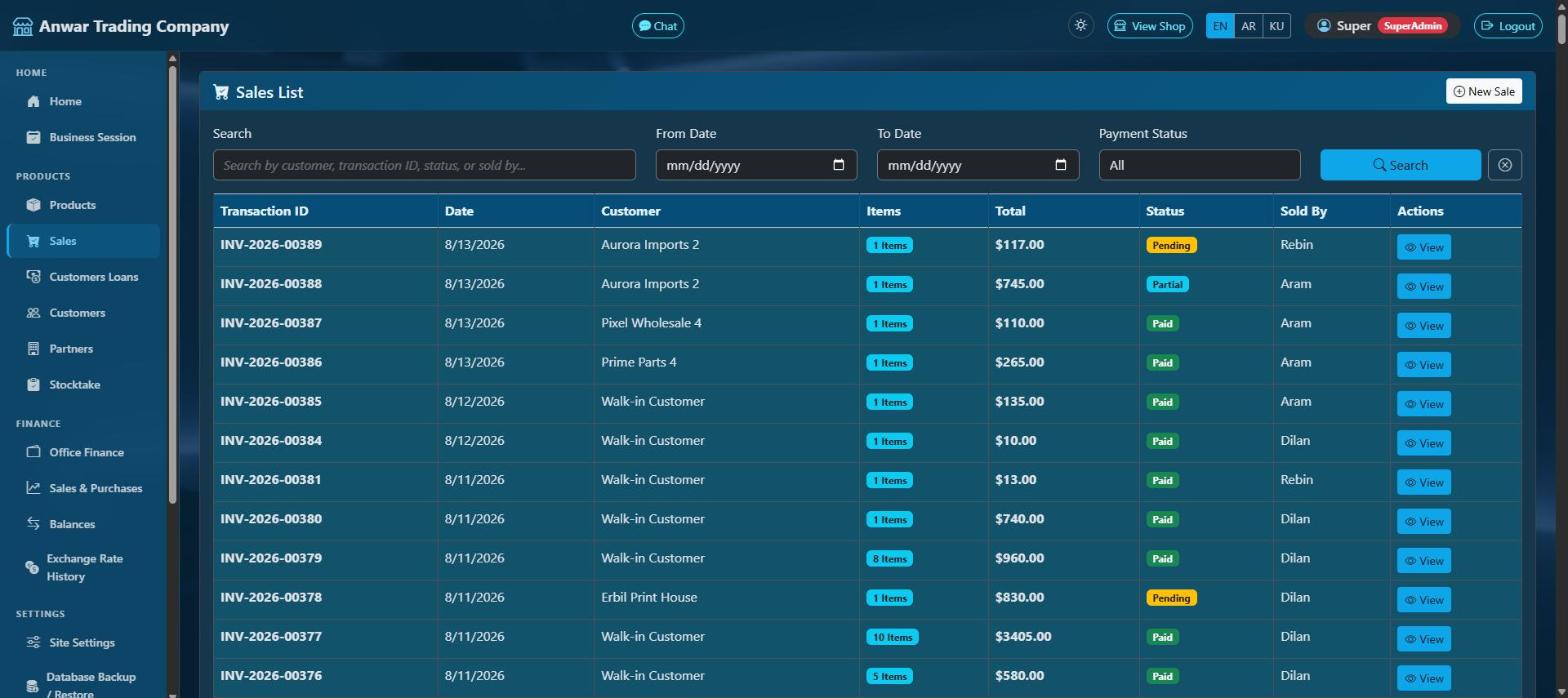Click the Balances arrows icon in sidebar

pyautogui.click(x=33, y=524)
